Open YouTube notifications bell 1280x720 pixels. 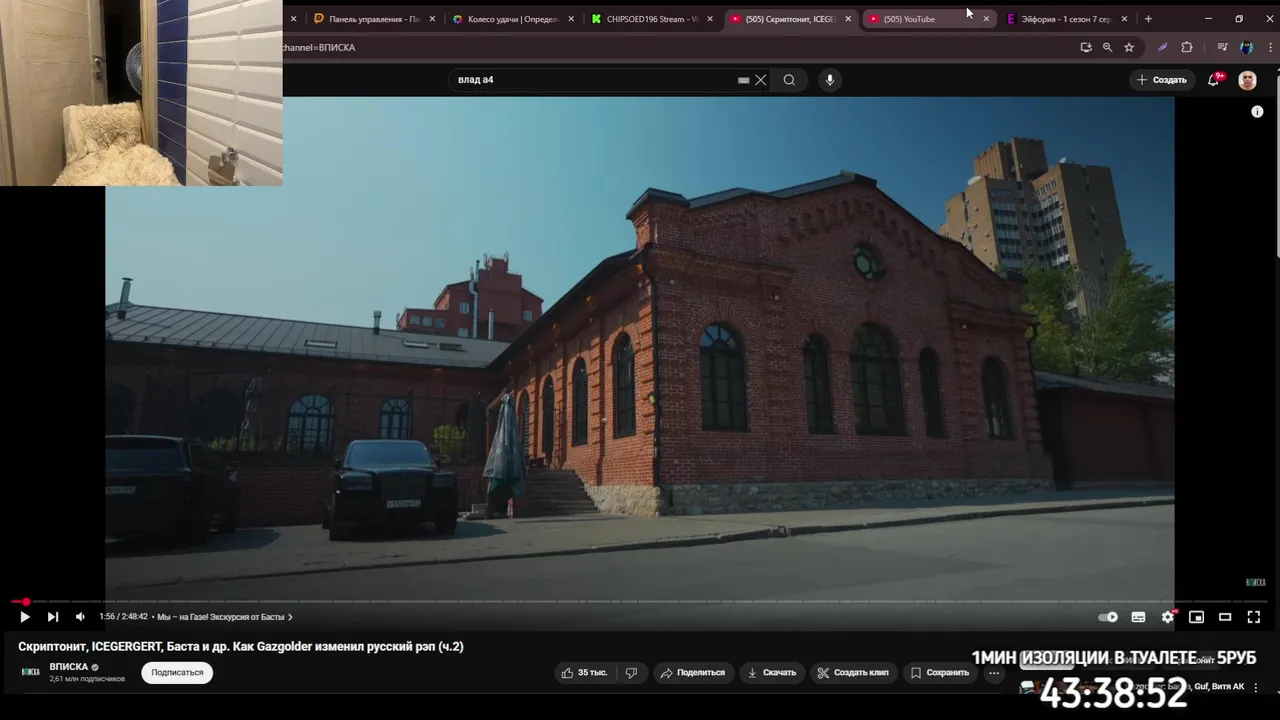(1214, 80)
